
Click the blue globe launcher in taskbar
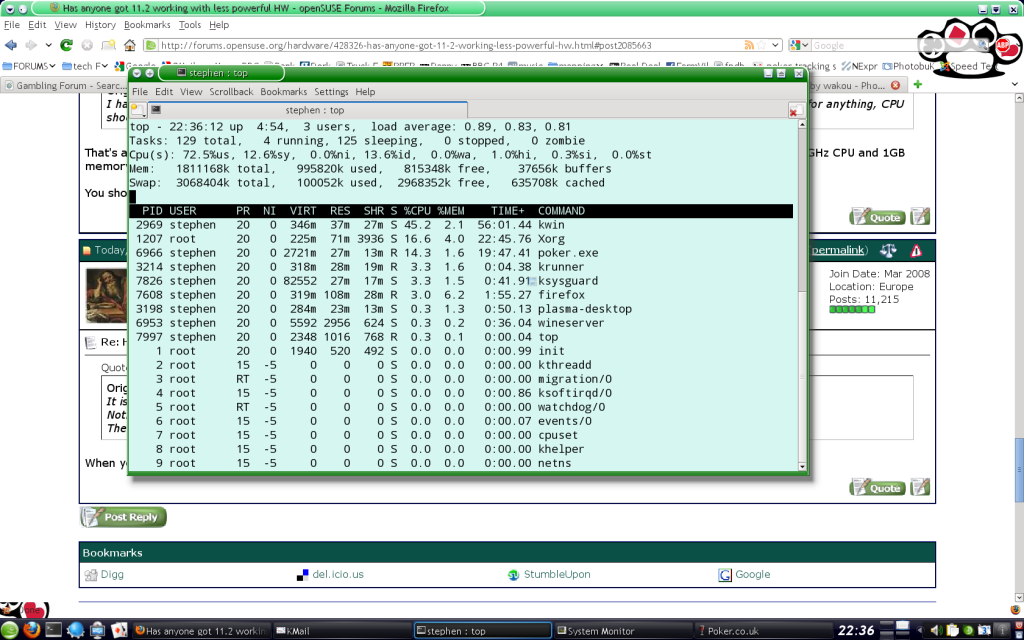pyautogui.click(x=76, y=630)
